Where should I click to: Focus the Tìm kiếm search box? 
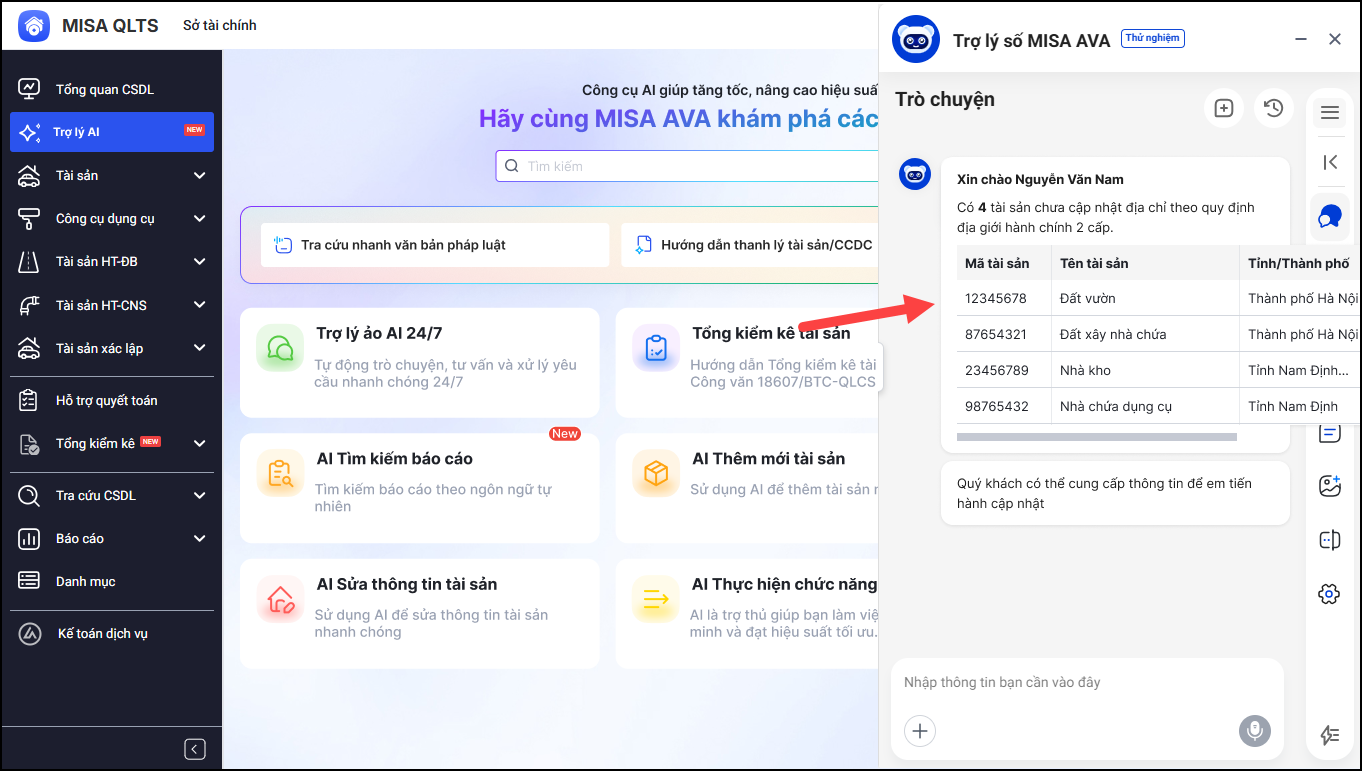[x=687, y=166]
